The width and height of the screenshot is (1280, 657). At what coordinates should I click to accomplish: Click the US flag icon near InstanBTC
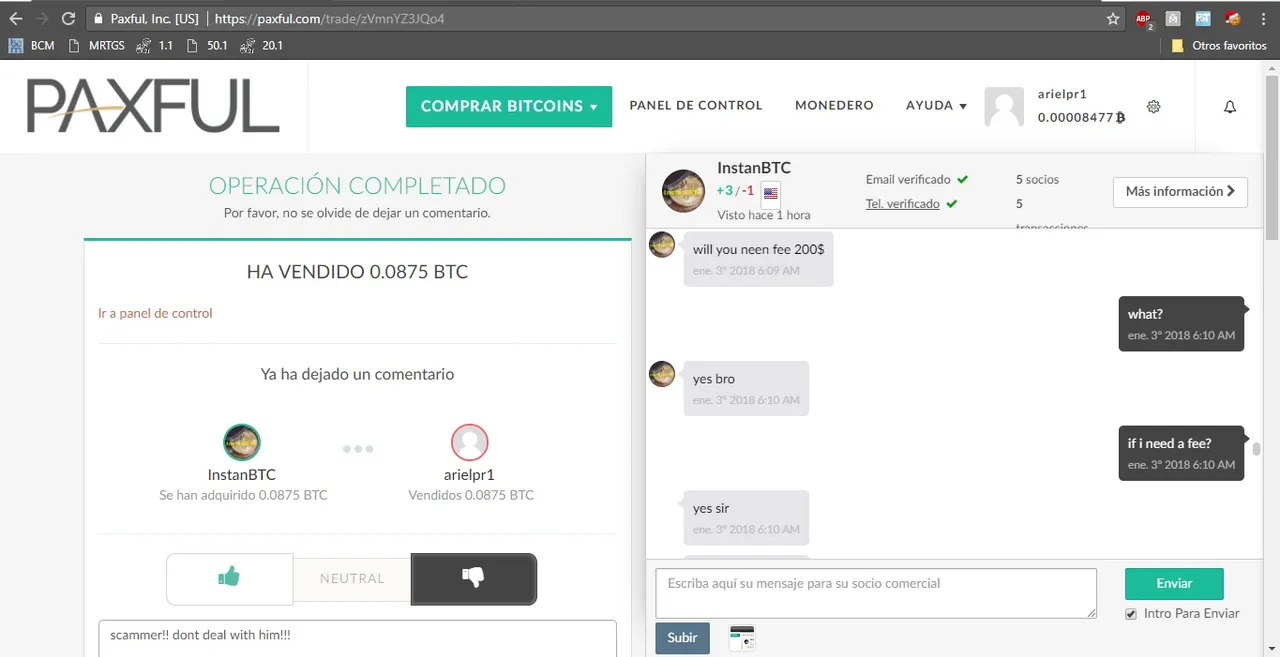pos(771,193)
